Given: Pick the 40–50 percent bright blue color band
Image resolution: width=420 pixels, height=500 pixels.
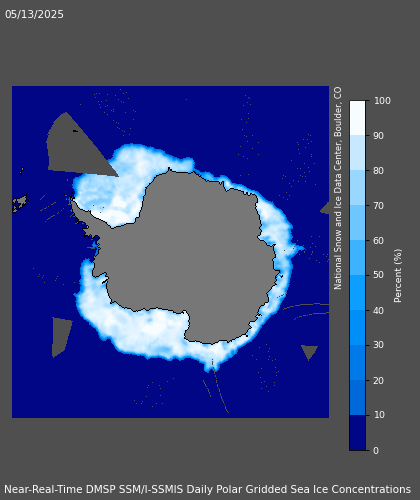Looking at the screenshot, I should point(358,292).
